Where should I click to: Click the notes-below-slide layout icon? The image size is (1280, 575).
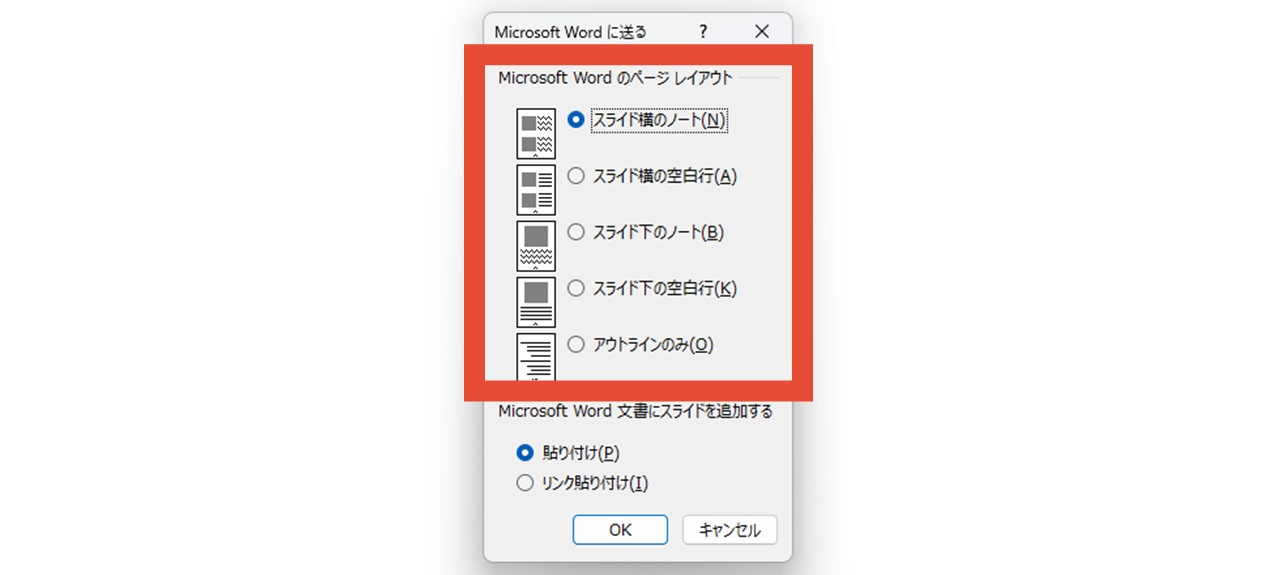(x=536, y=246)
